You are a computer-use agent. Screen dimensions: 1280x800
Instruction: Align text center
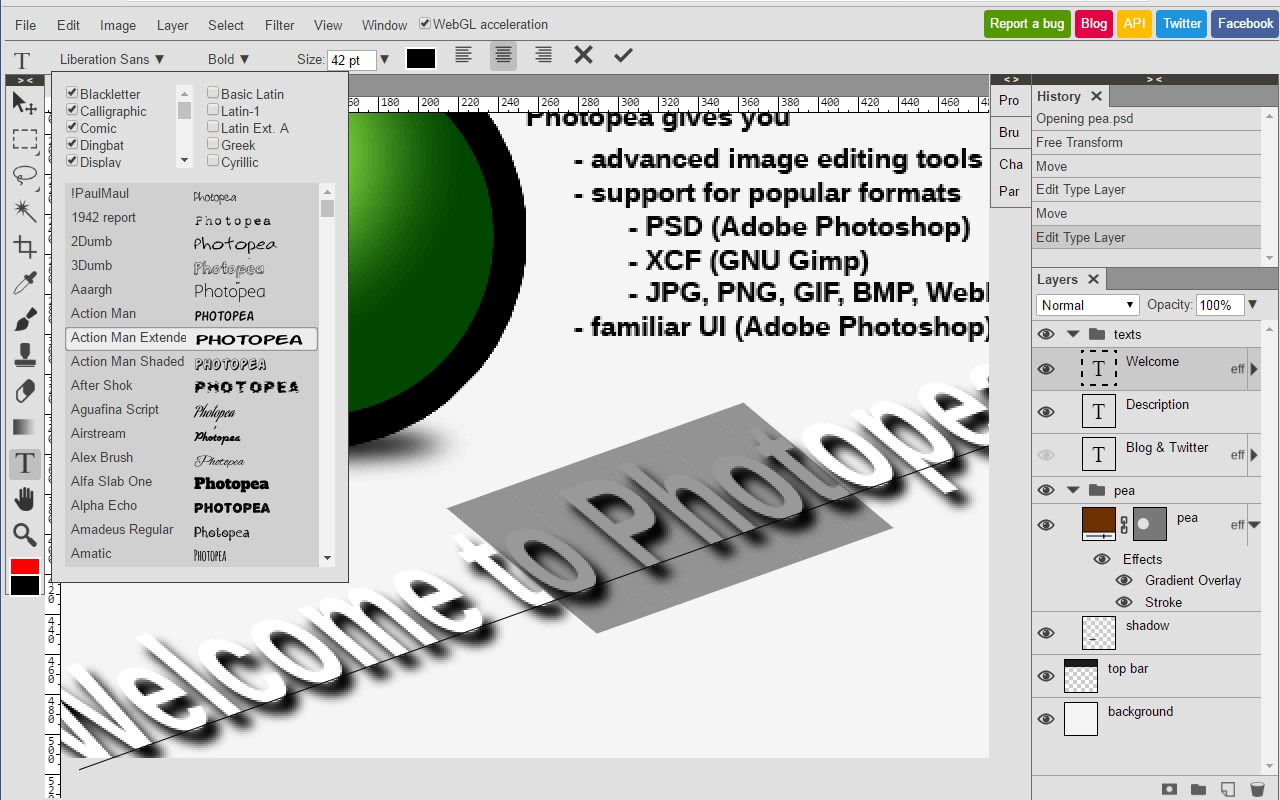(x=503, y=56)
